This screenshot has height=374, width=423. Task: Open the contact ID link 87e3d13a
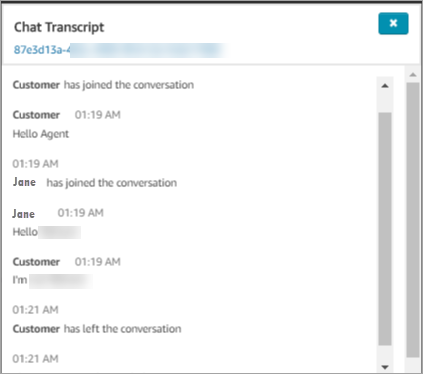click(120, 50)
